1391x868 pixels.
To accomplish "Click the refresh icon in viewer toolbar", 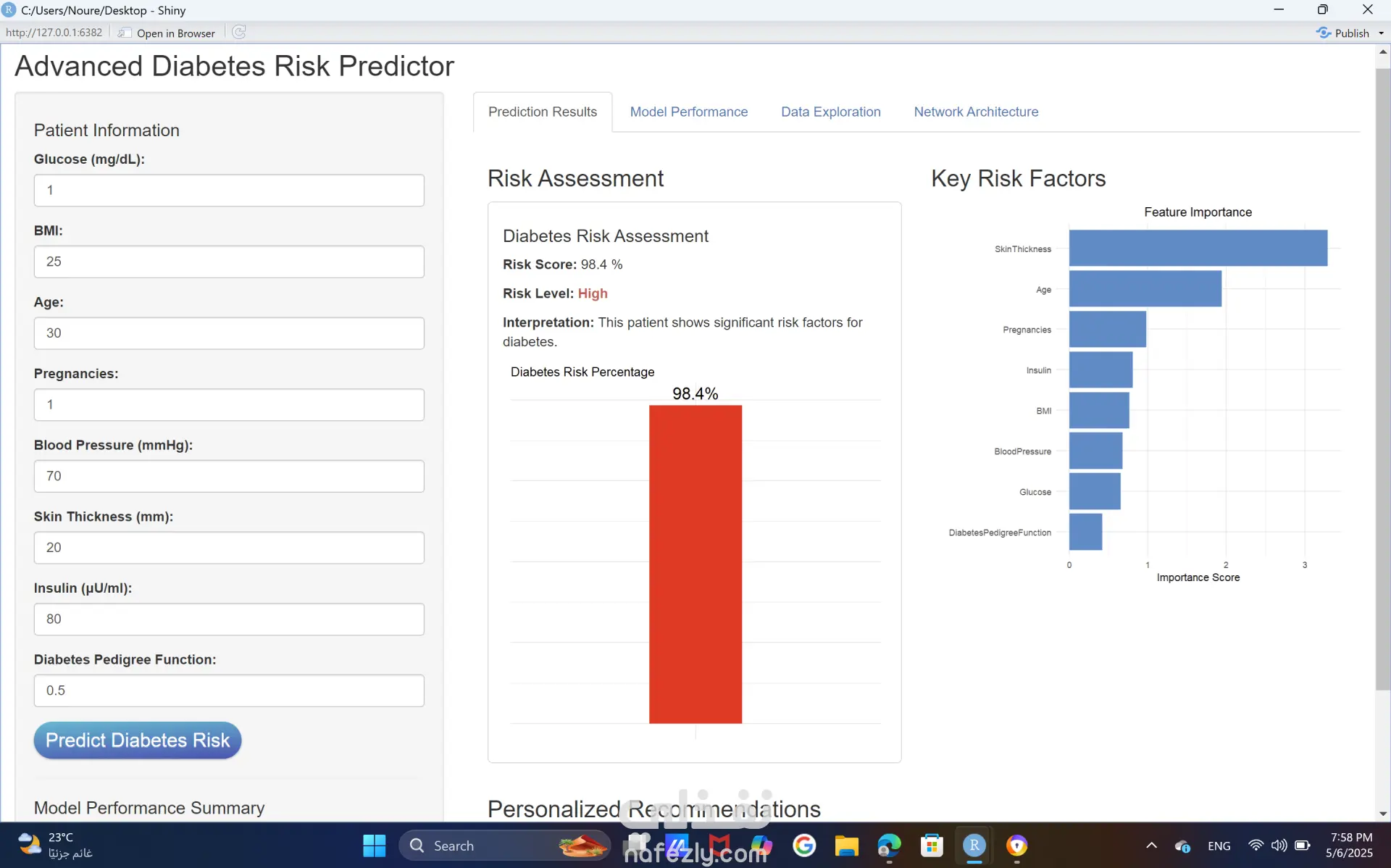I will click(x=239, y=33).
